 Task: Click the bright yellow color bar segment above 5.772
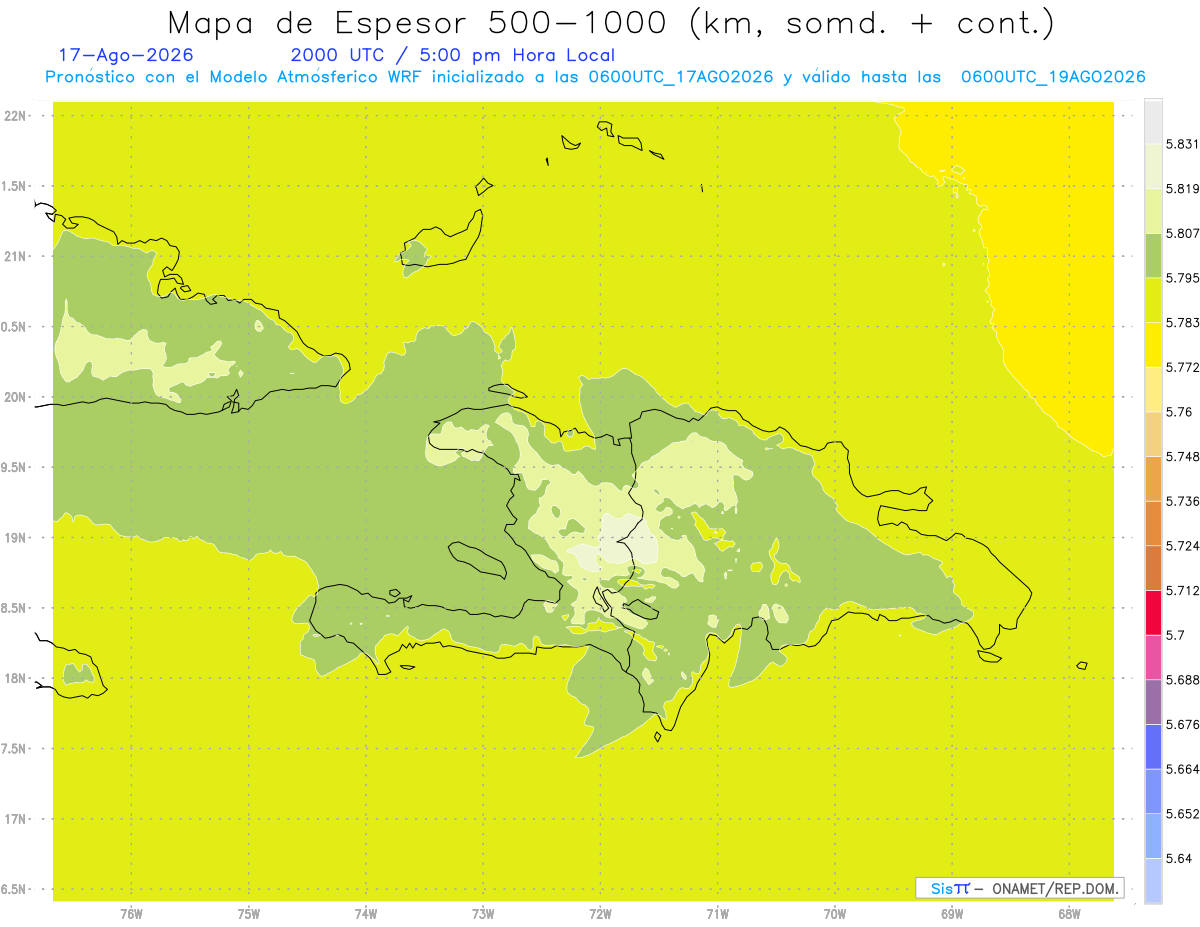click(x=1153, y=345)
